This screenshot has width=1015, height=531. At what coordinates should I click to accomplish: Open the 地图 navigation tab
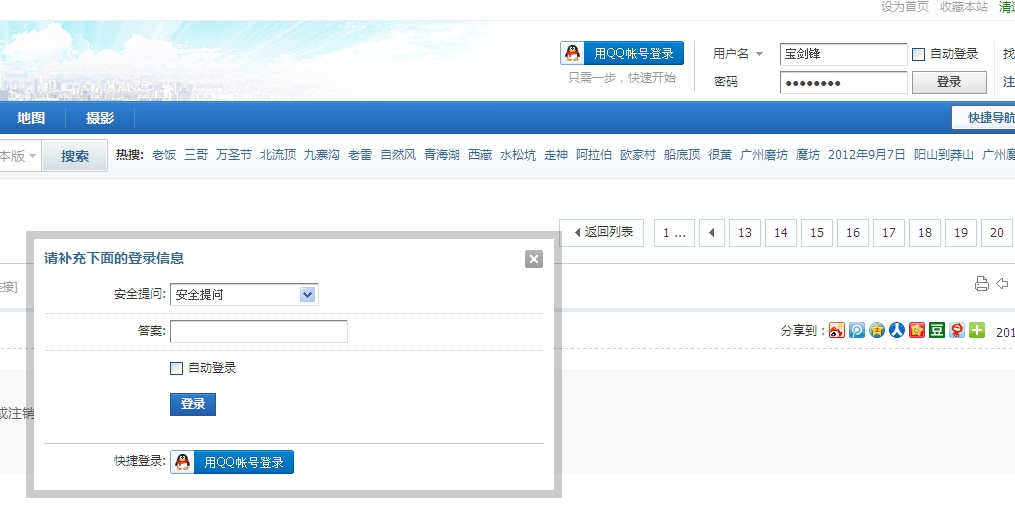click(31, 118)
